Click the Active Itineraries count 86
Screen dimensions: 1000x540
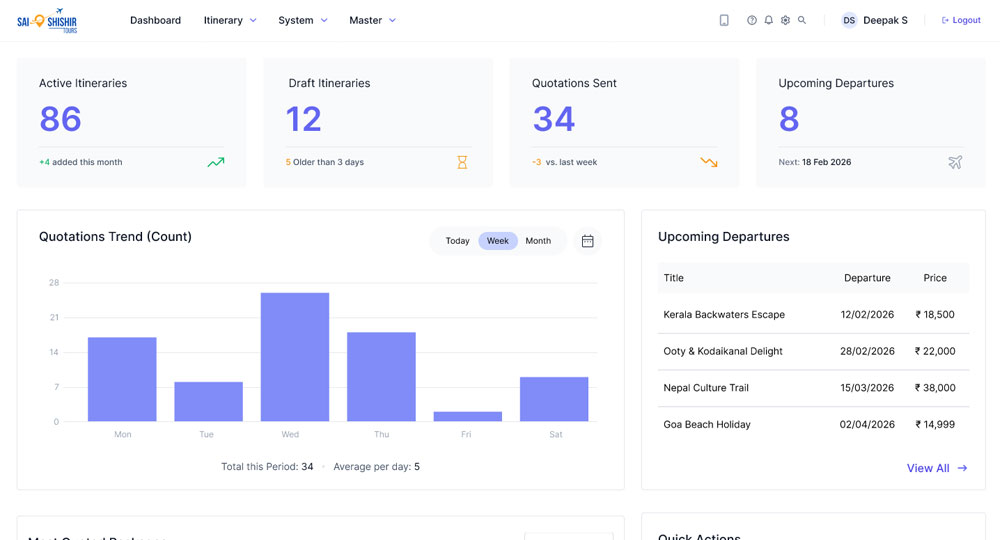coord(61,119)
